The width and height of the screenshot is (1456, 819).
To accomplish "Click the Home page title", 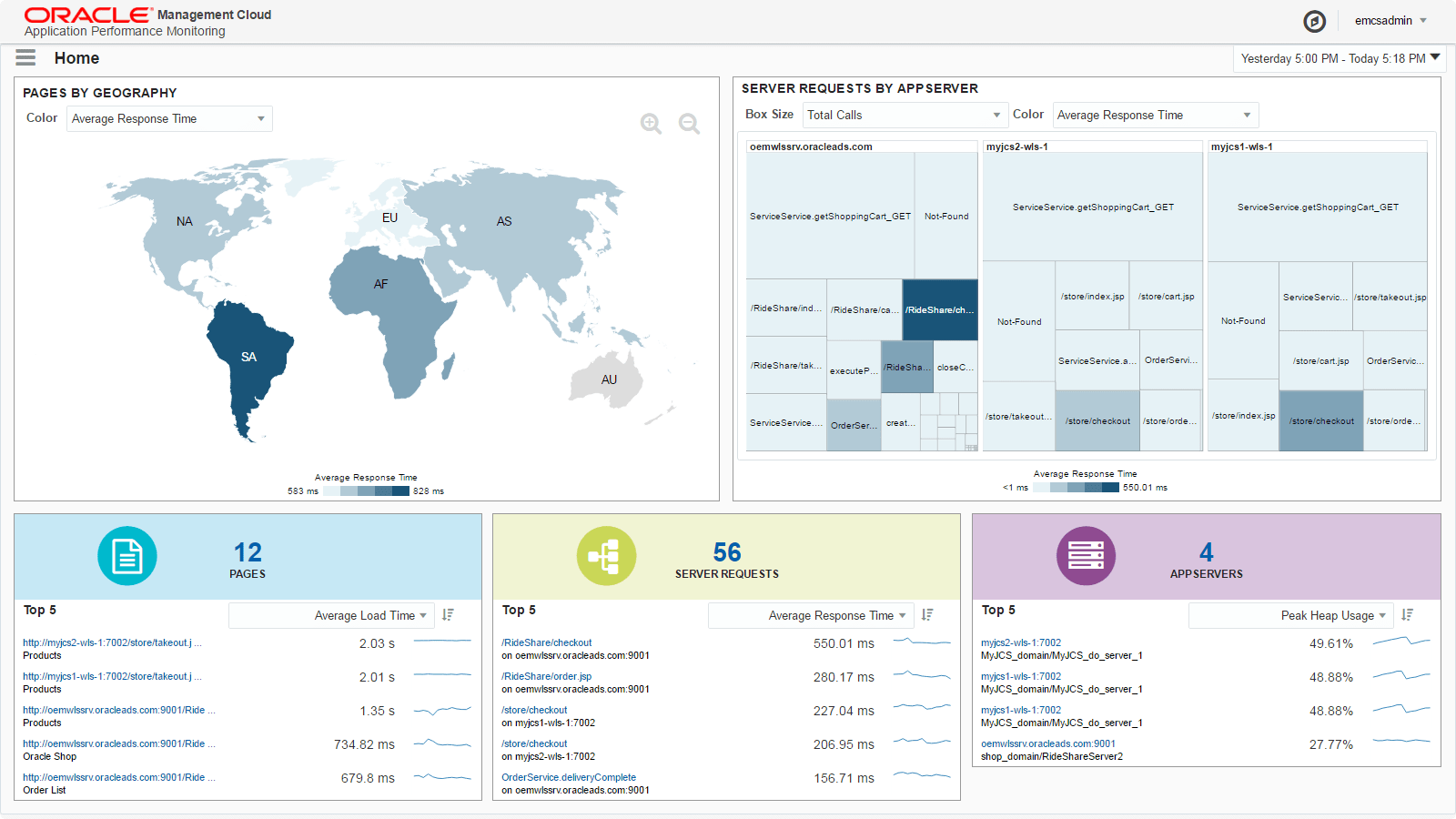I will tap(76, 58).
